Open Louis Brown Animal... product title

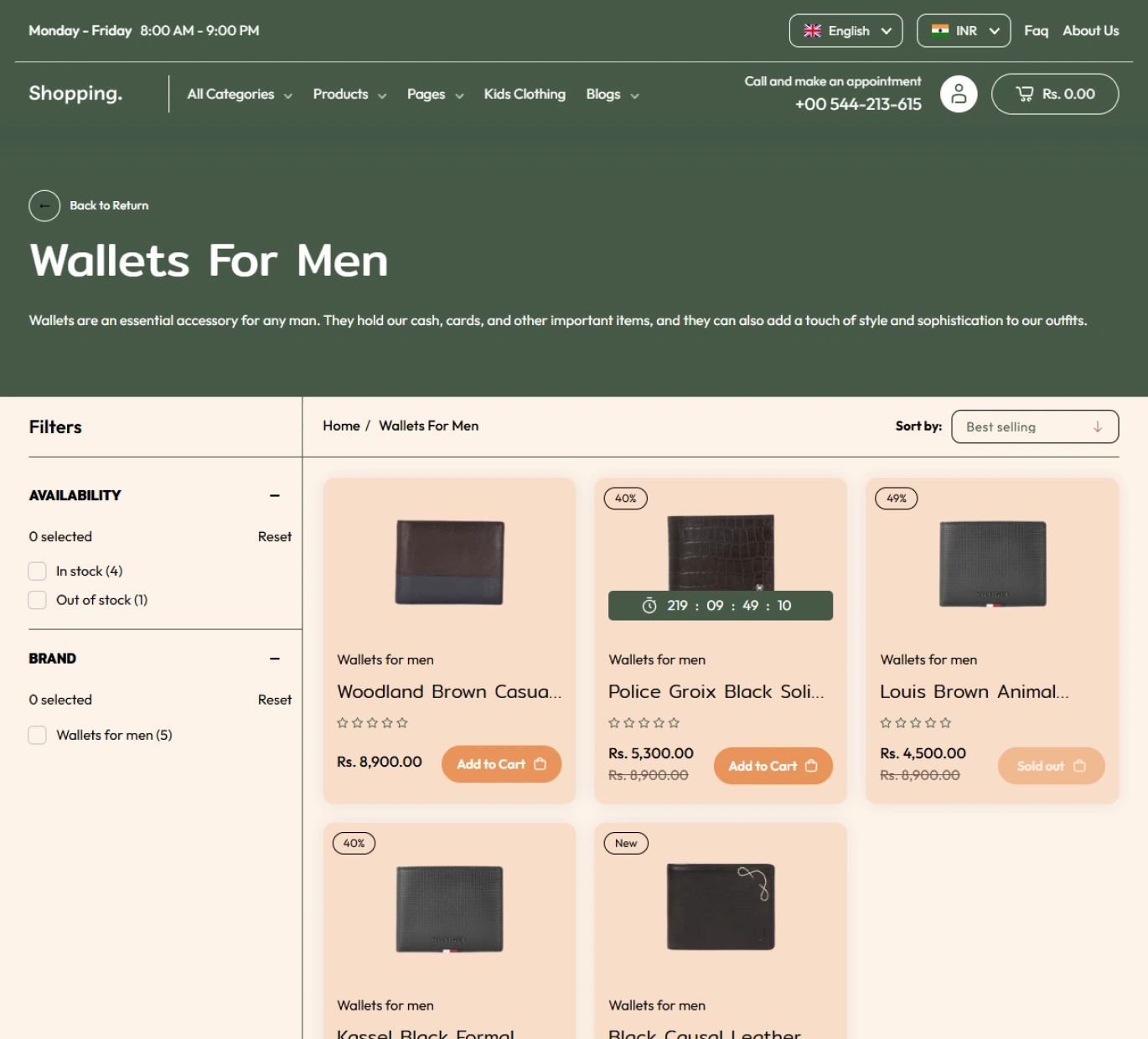click(975, 691)
